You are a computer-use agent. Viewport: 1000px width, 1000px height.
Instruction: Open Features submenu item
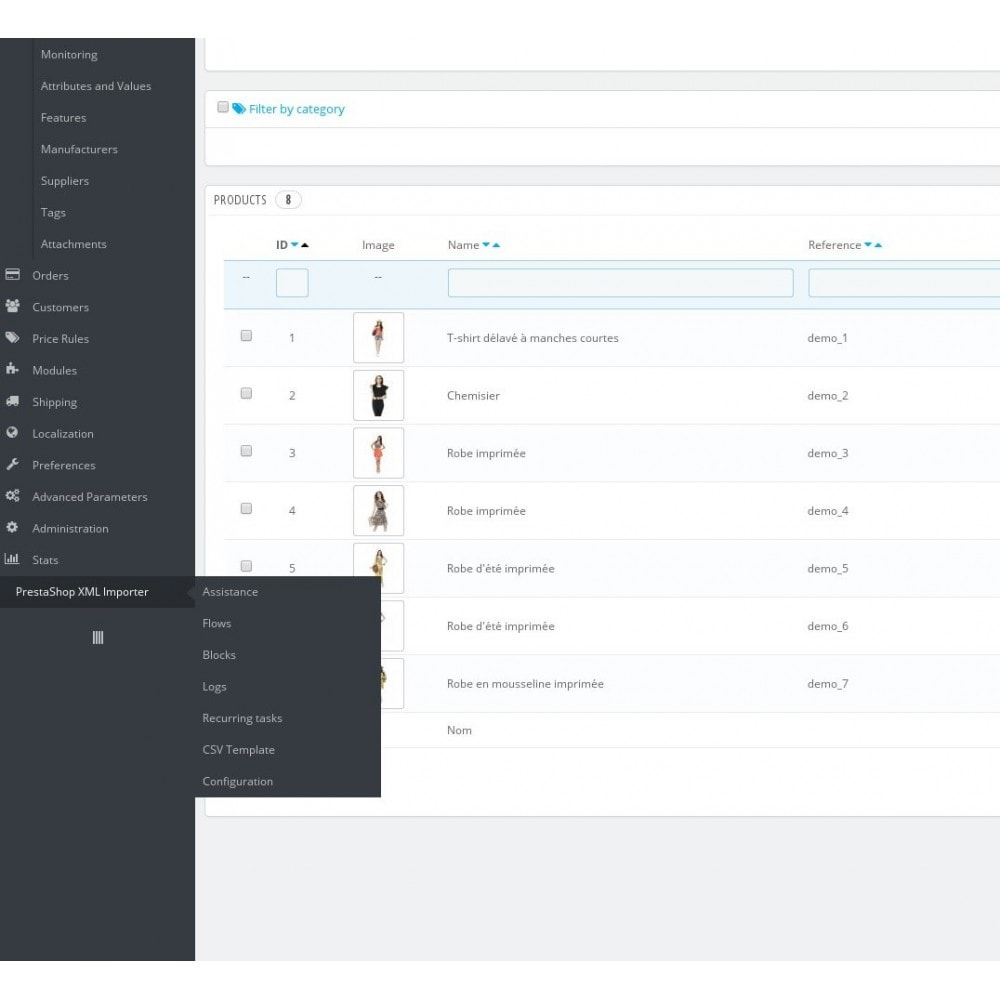[x=63, y=118]
